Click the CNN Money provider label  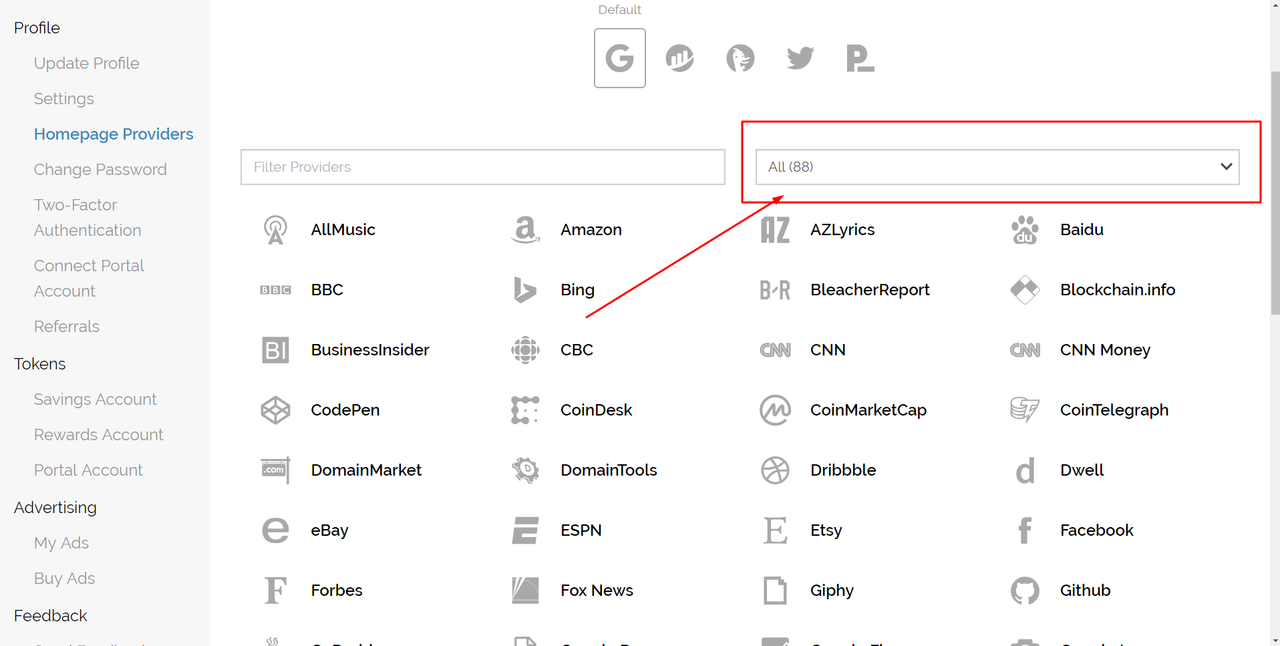tap(1105, 350)
